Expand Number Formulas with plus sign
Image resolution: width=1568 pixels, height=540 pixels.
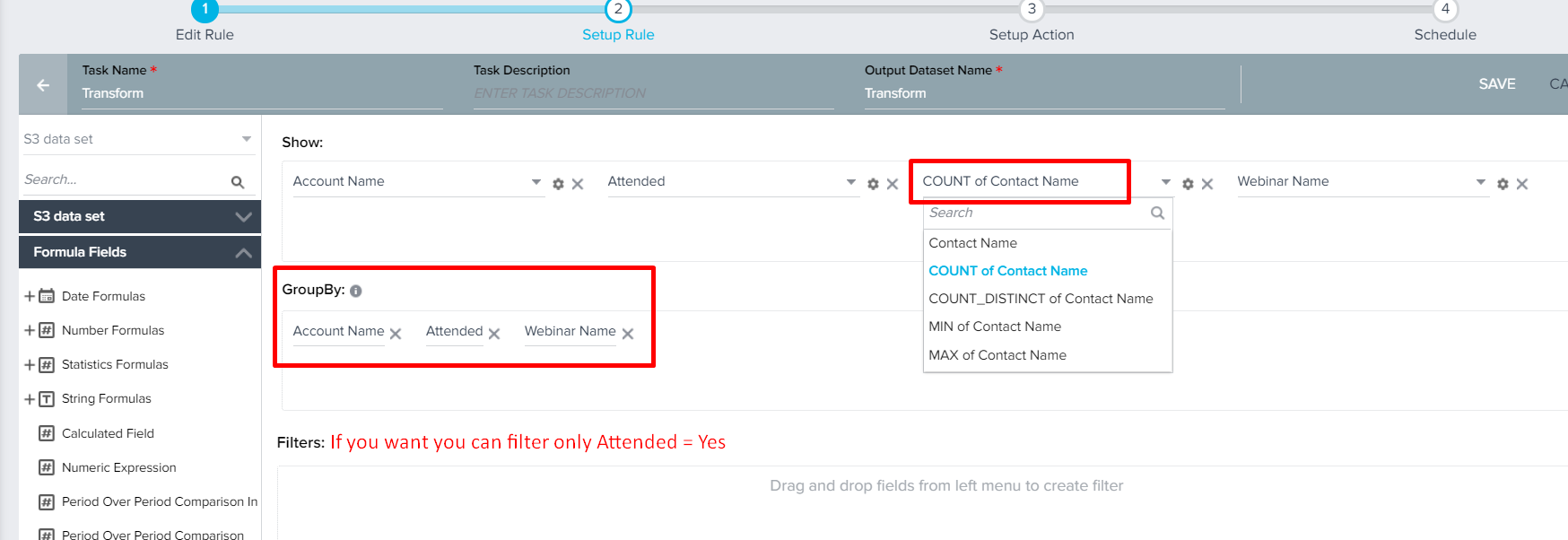(x=30, y=330)
